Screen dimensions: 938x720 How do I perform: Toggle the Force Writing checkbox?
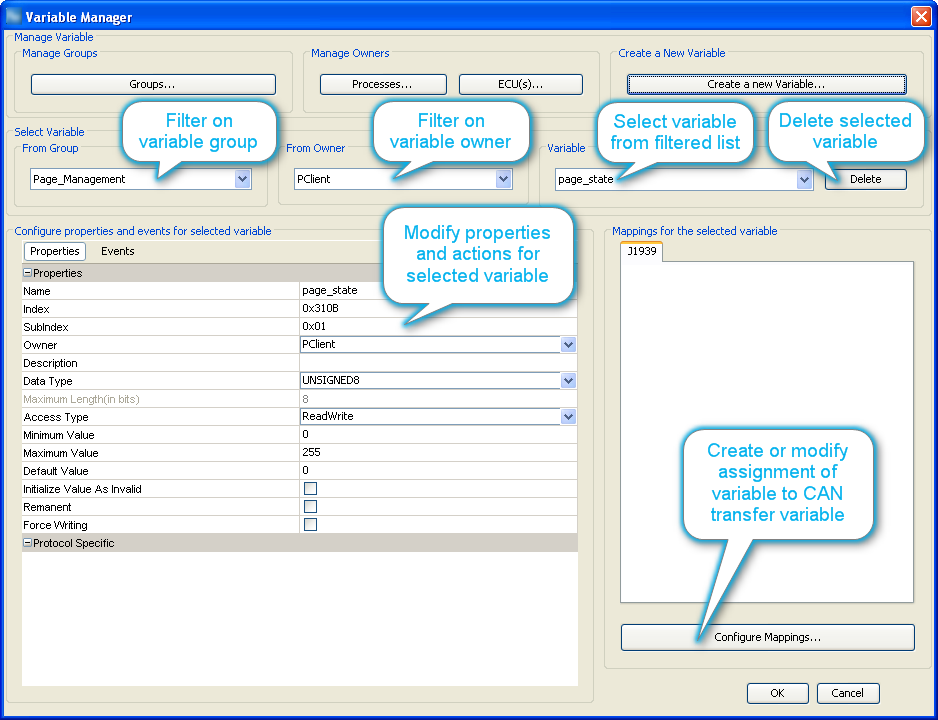tap(310, 524)
